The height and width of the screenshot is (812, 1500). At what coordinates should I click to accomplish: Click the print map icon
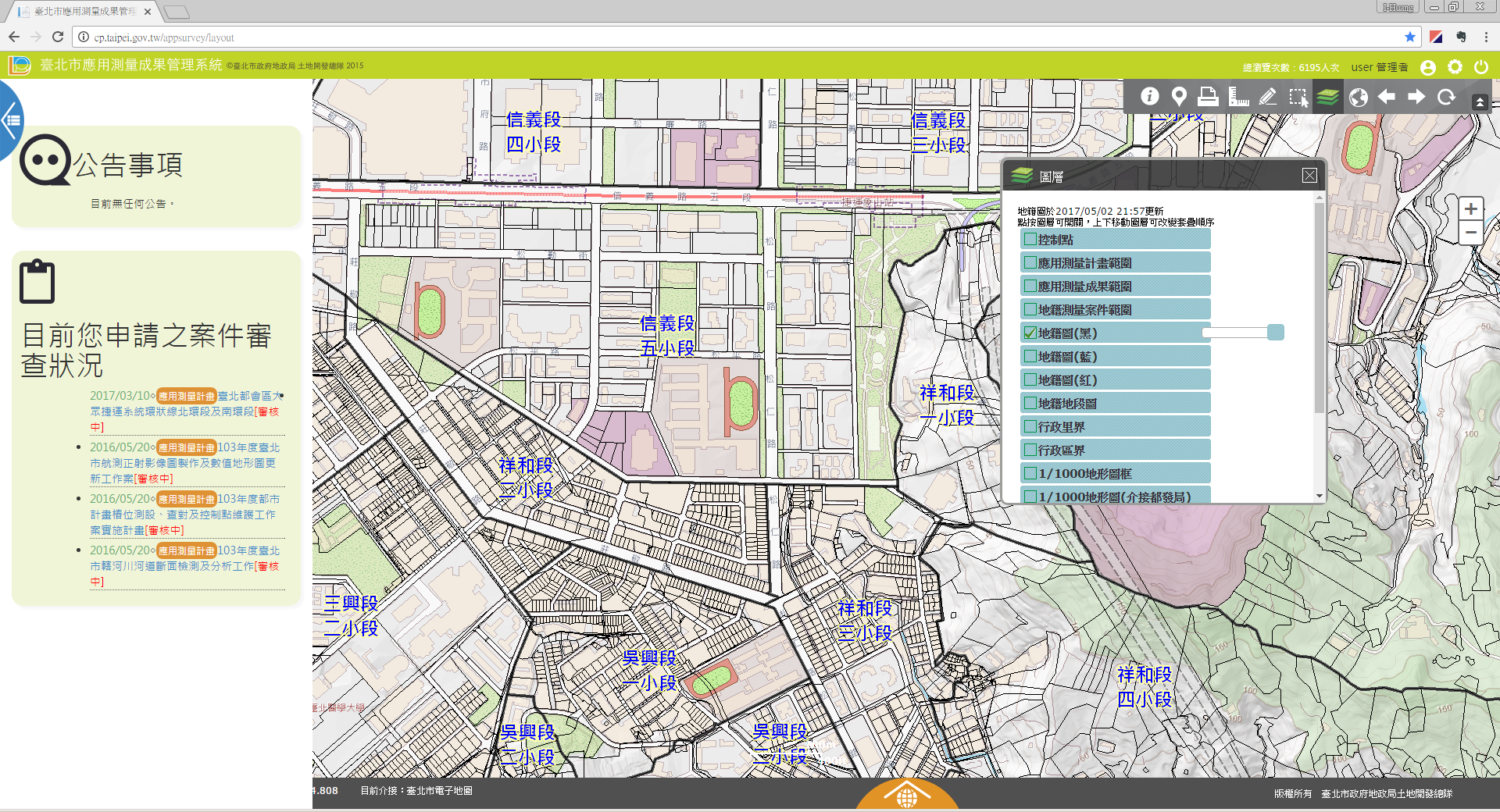point(1208,96)
